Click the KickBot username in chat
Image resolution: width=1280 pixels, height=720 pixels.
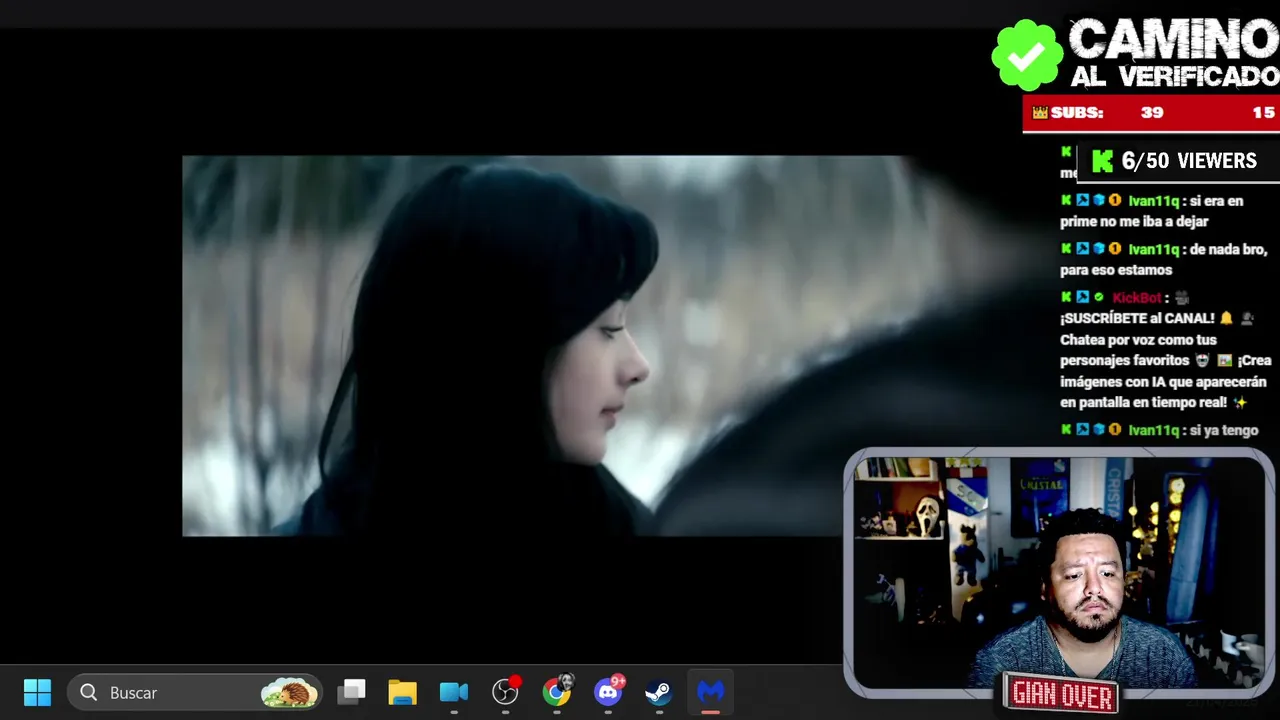(1137, 297)
